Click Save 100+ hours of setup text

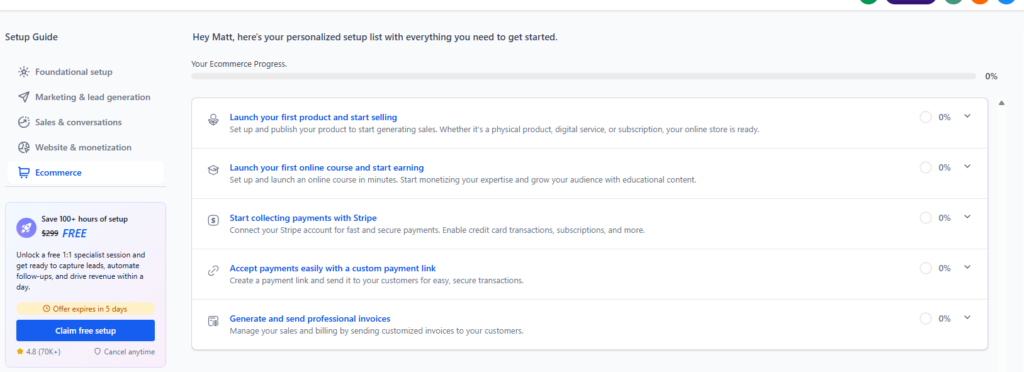click(x=84, y=219)
